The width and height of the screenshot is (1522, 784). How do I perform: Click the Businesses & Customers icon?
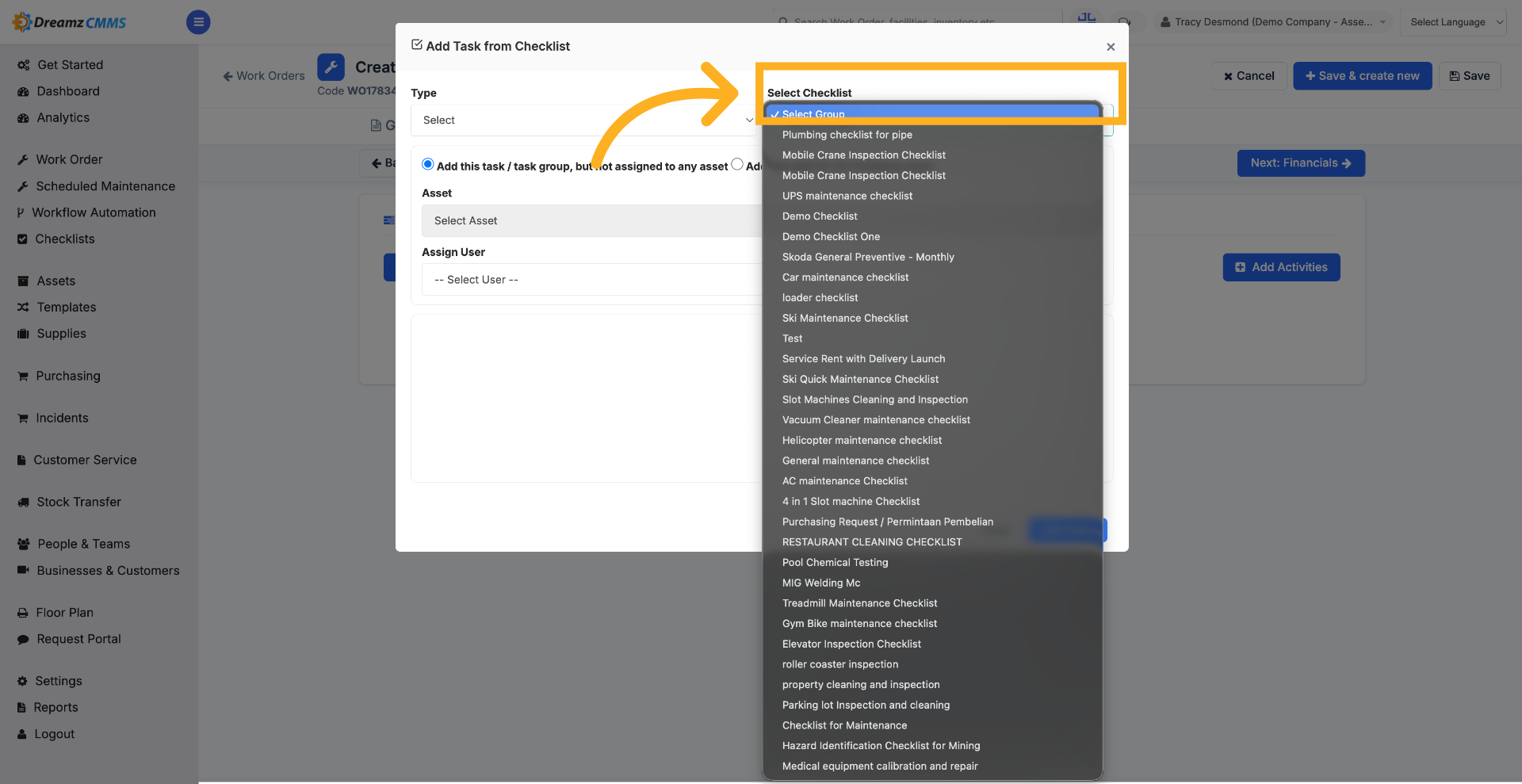pos(23,570)
